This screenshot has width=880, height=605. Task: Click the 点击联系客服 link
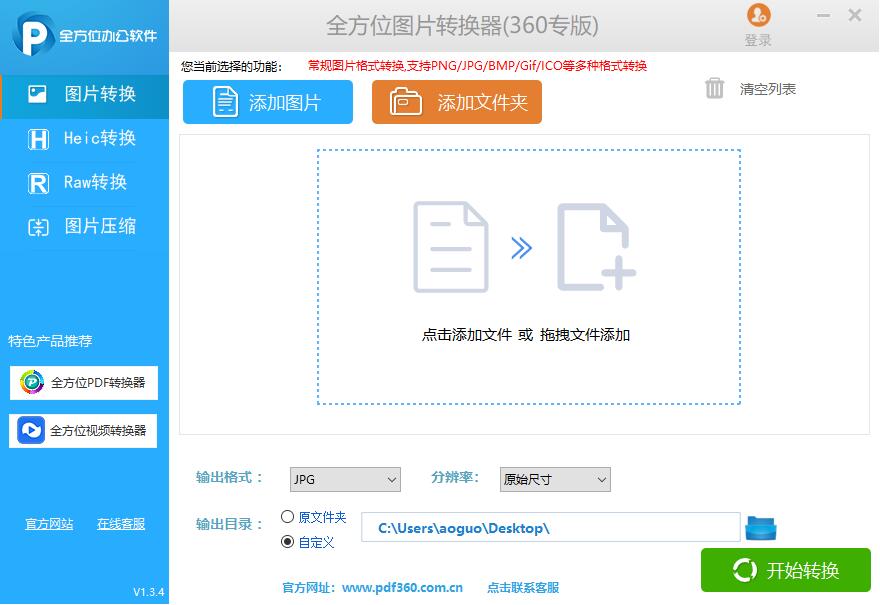[x=523, y=588]
